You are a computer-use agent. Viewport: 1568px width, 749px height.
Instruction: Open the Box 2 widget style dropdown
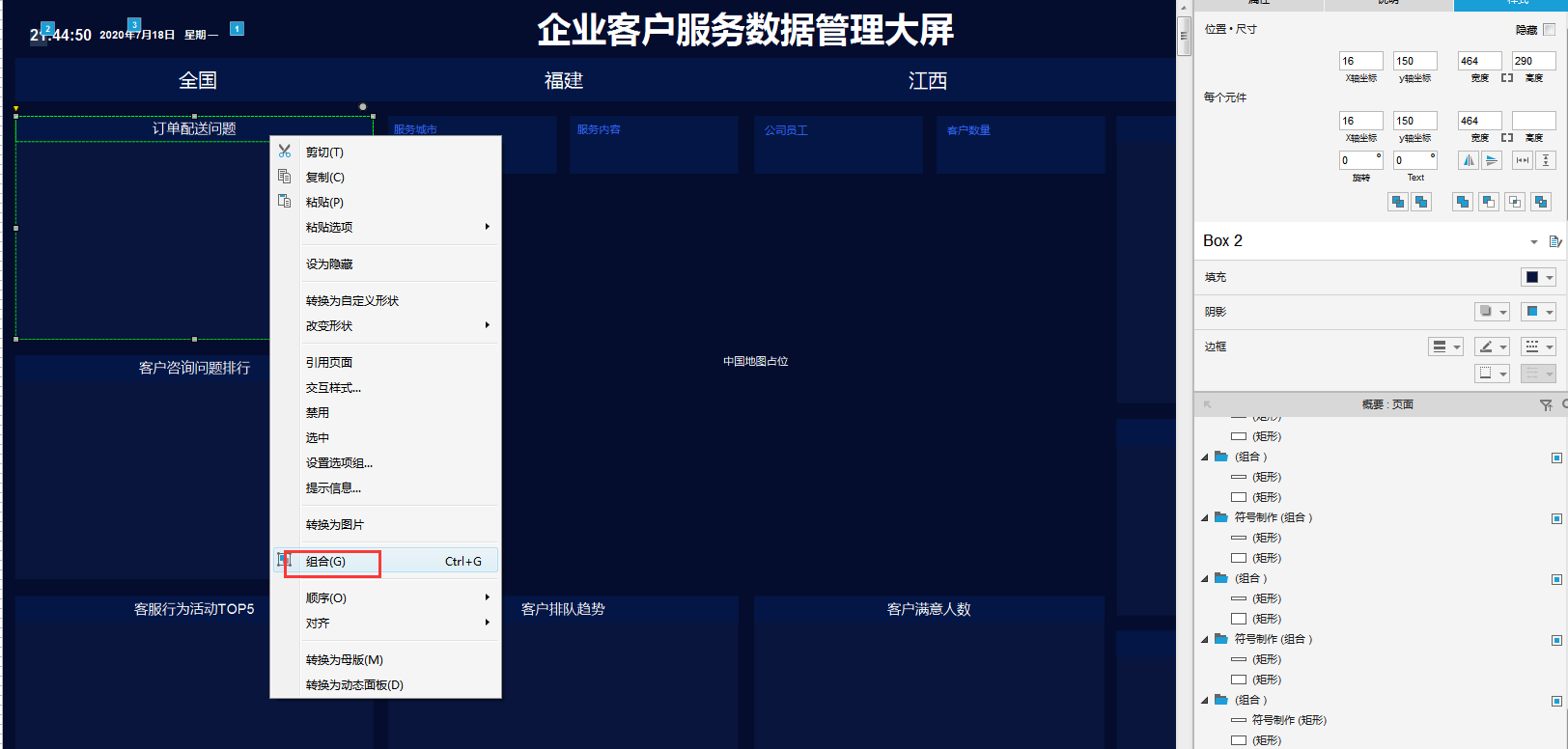click(1533, 242)
